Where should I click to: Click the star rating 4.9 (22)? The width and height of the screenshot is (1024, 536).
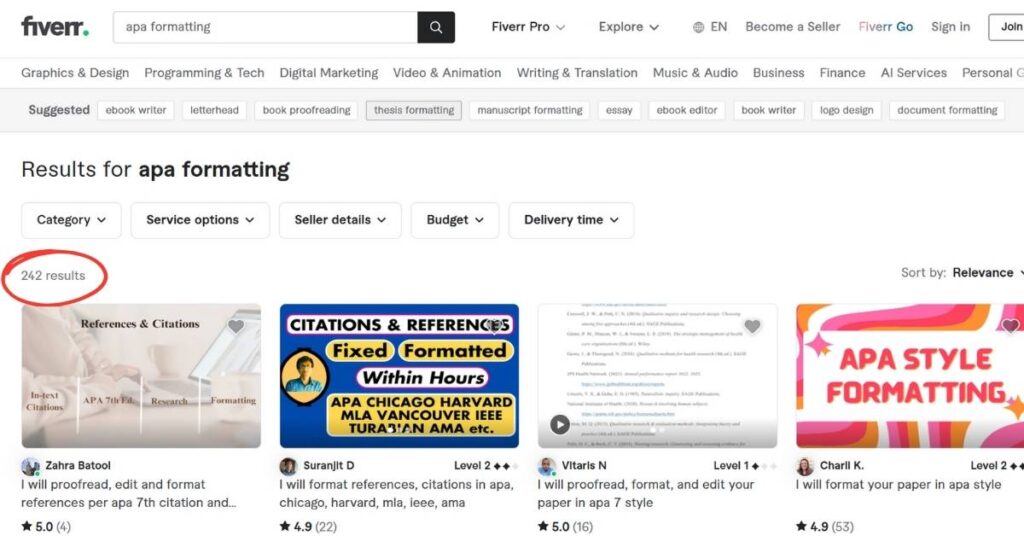click(308, 526)
